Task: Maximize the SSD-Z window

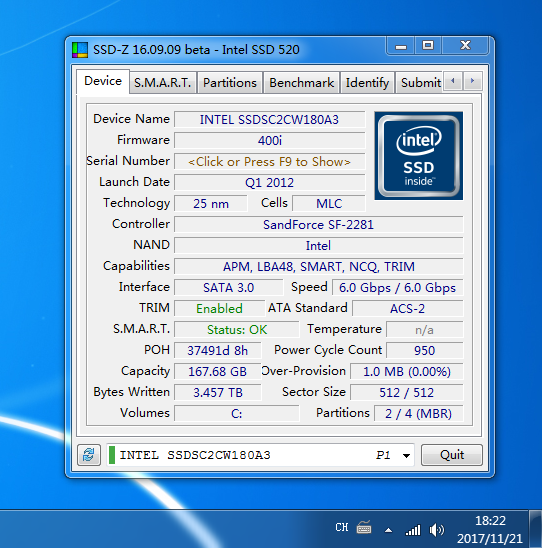Action: tap(428, 46)
